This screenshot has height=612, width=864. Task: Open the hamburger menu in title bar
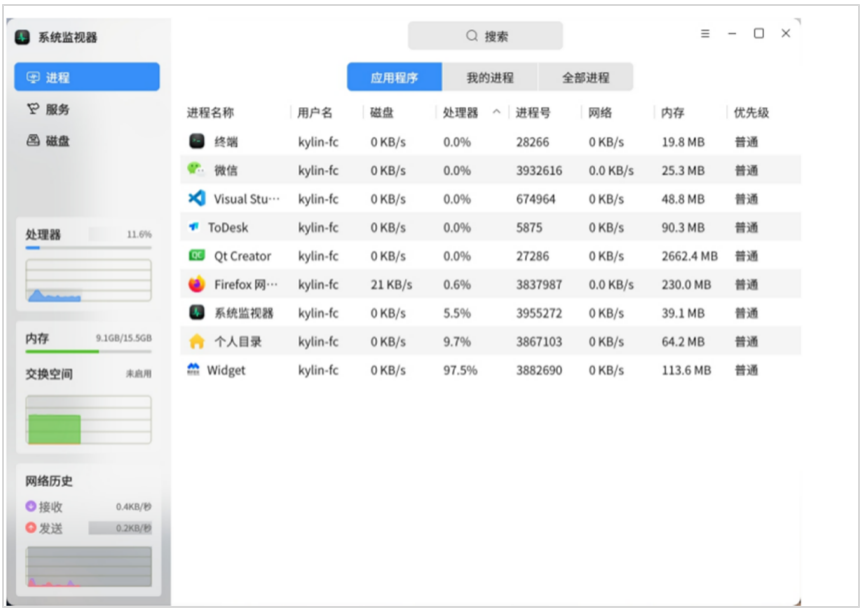705,34
